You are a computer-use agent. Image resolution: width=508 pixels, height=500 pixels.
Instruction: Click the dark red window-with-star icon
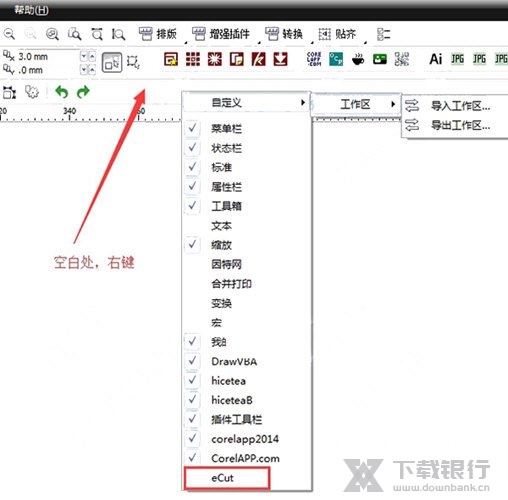point(171,59)
